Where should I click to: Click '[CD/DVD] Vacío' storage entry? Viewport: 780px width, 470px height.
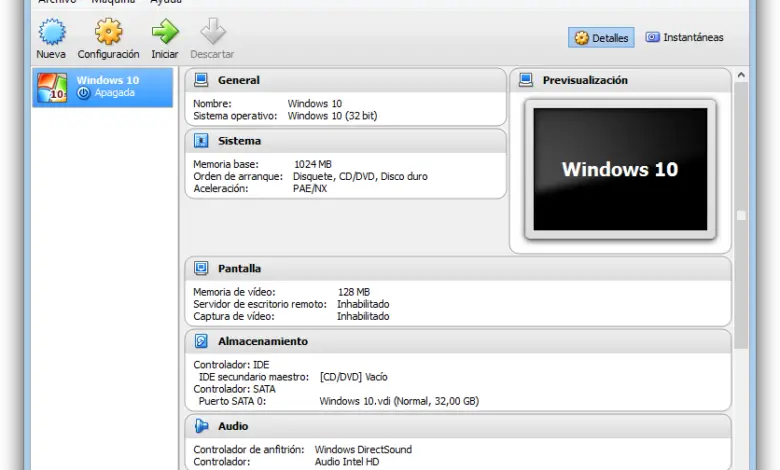[354, 377]
